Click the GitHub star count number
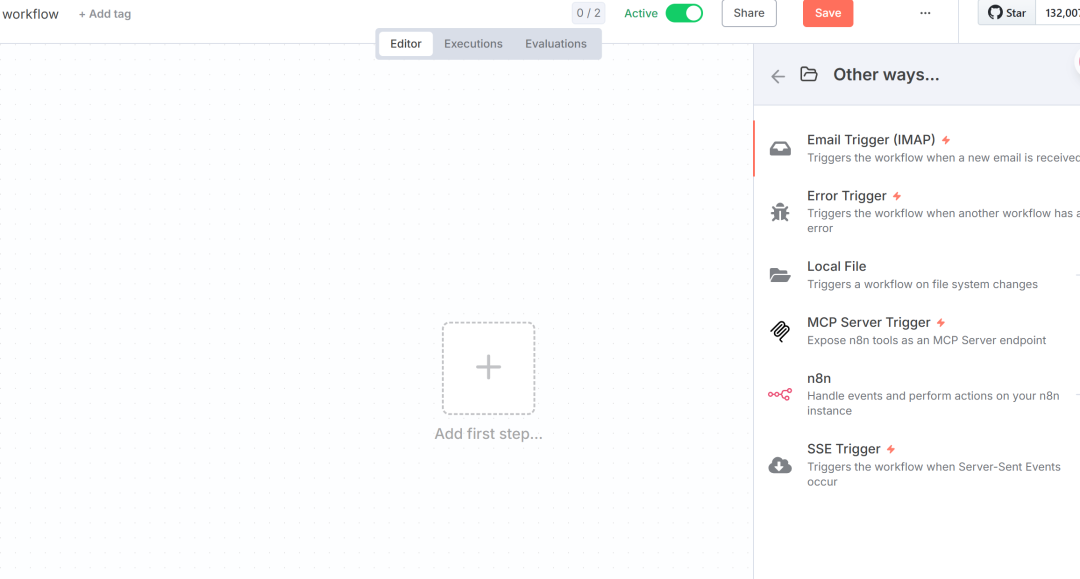 [1061, 12]
